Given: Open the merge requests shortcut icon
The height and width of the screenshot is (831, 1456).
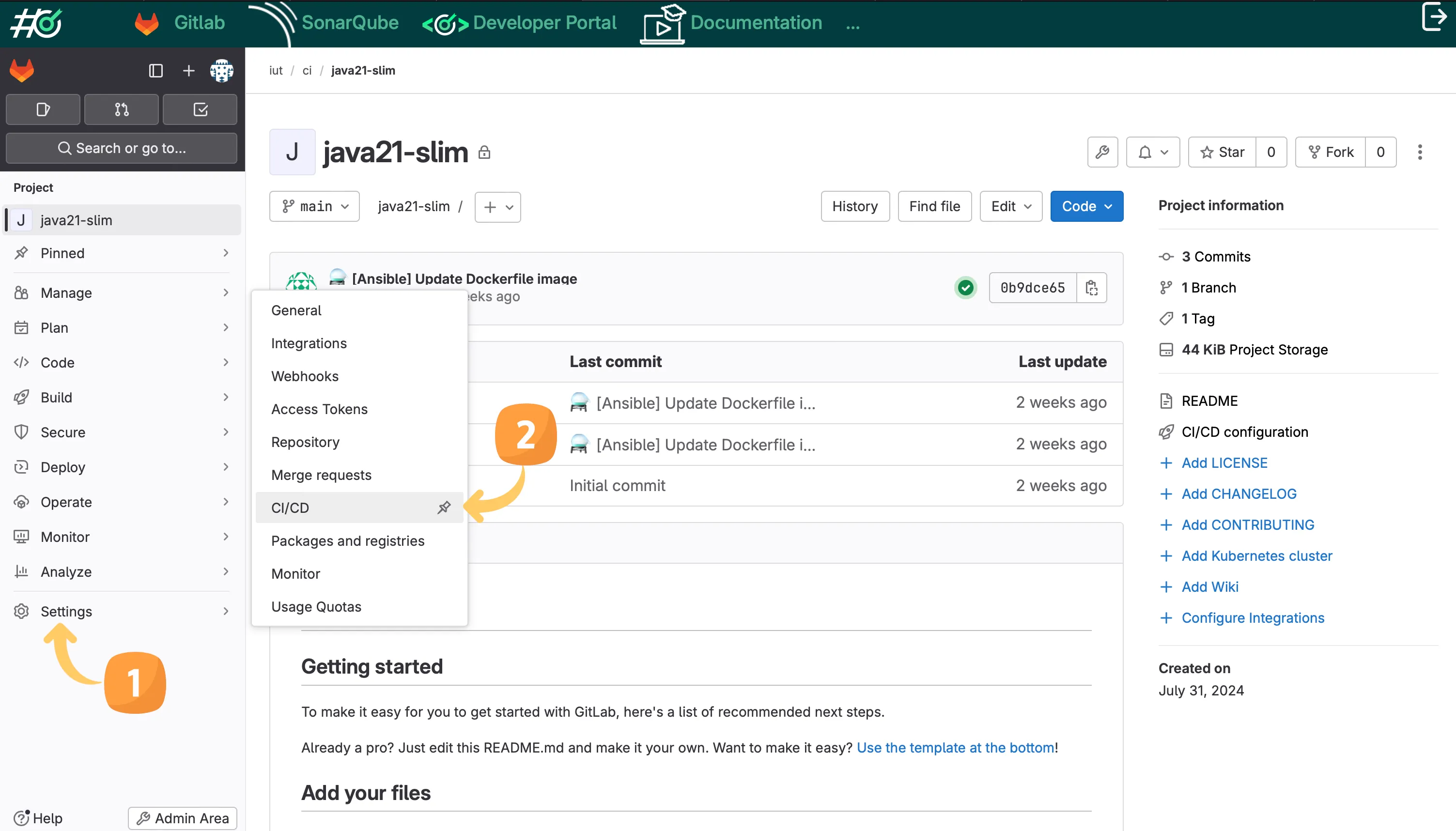Looking at the screenshot, I should (x=121, y=109).
